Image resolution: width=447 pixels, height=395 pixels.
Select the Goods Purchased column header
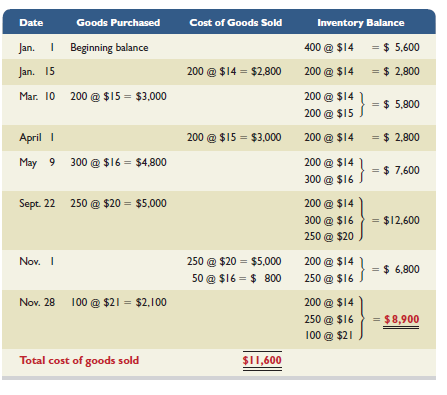(x=118, y=23)
